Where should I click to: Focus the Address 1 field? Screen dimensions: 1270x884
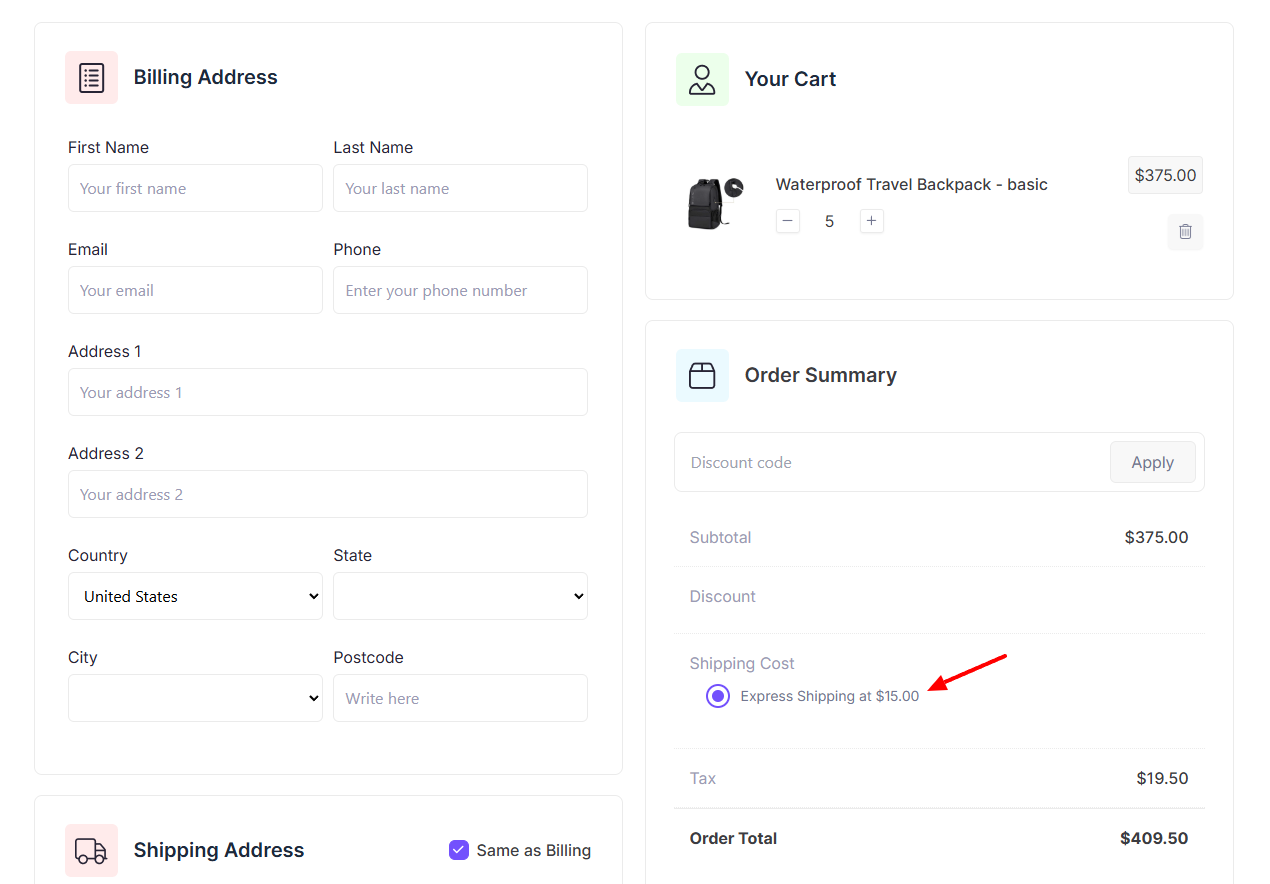coord(328,392)
